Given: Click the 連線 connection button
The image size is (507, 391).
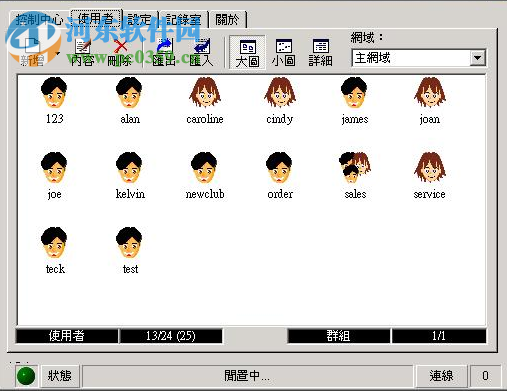Looking at the screenshot, I should click(441, 376).
